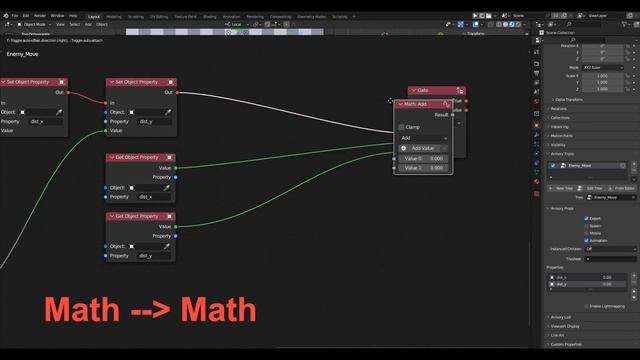Click the From Editor button
The width and height of the screenshot is (640, 360).
point(621,188)
